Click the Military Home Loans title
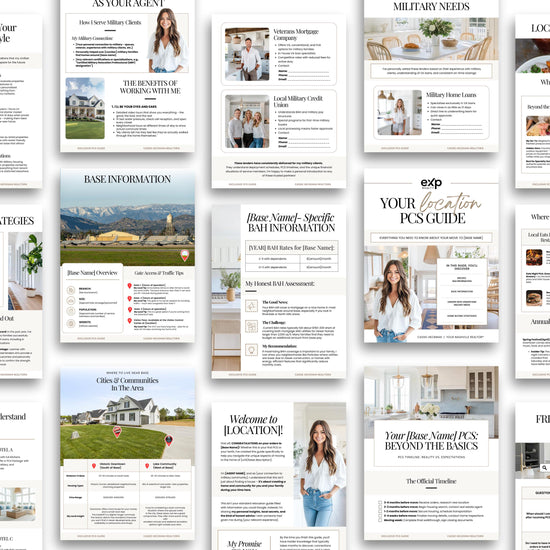550x550 pixels. (451, 95)
